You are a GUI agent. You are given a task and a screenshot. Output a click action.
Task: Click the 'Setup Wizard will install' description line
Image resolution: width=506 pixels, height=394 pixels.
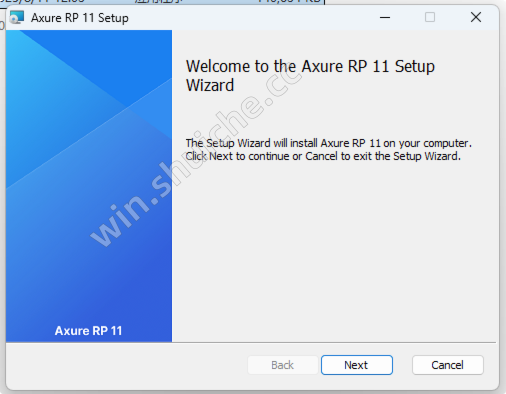click(x=329, y=143)
